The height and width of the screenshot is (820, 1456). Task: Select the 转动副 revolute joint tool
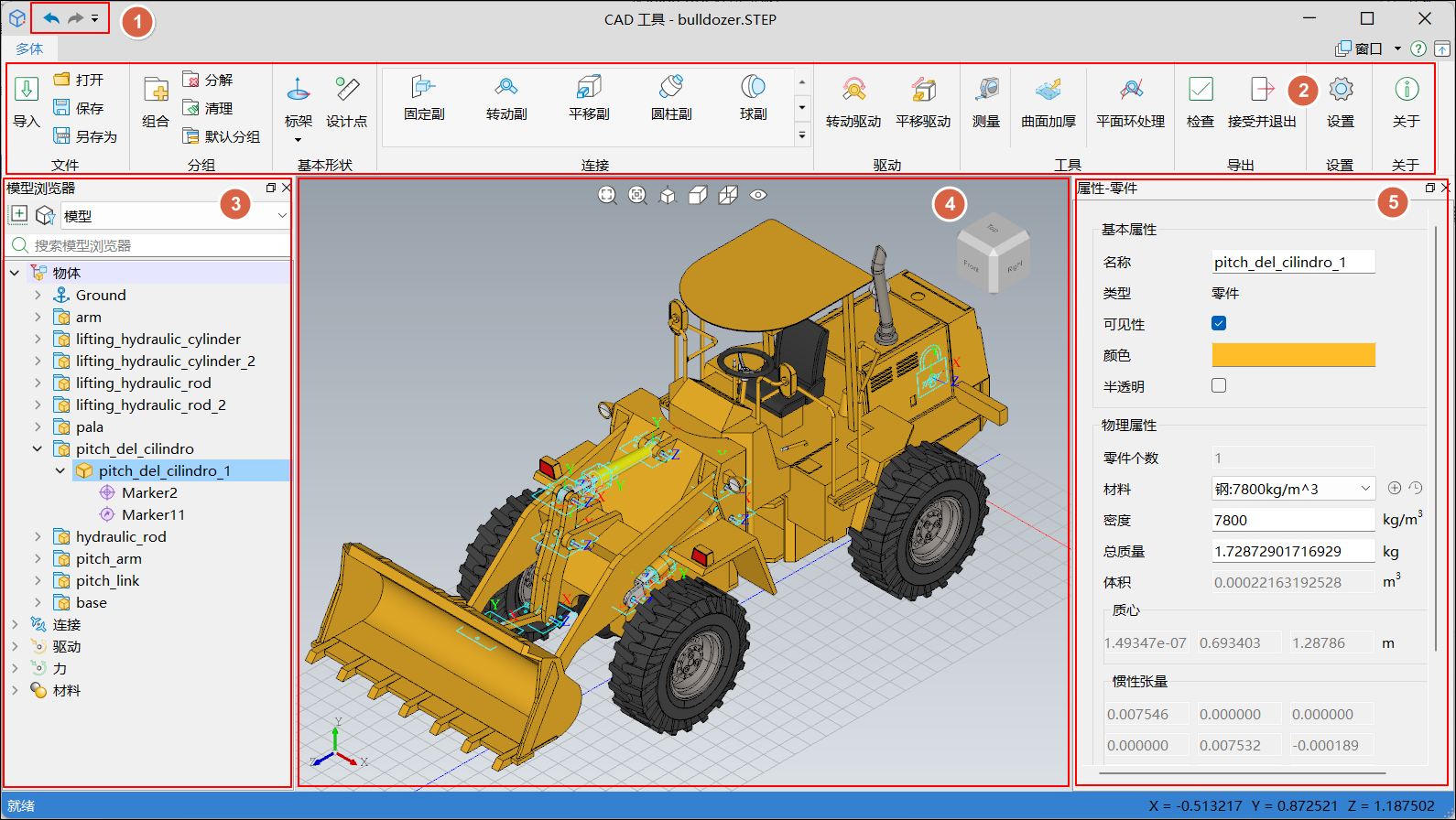pyautogui.click(x=506, y=98)
